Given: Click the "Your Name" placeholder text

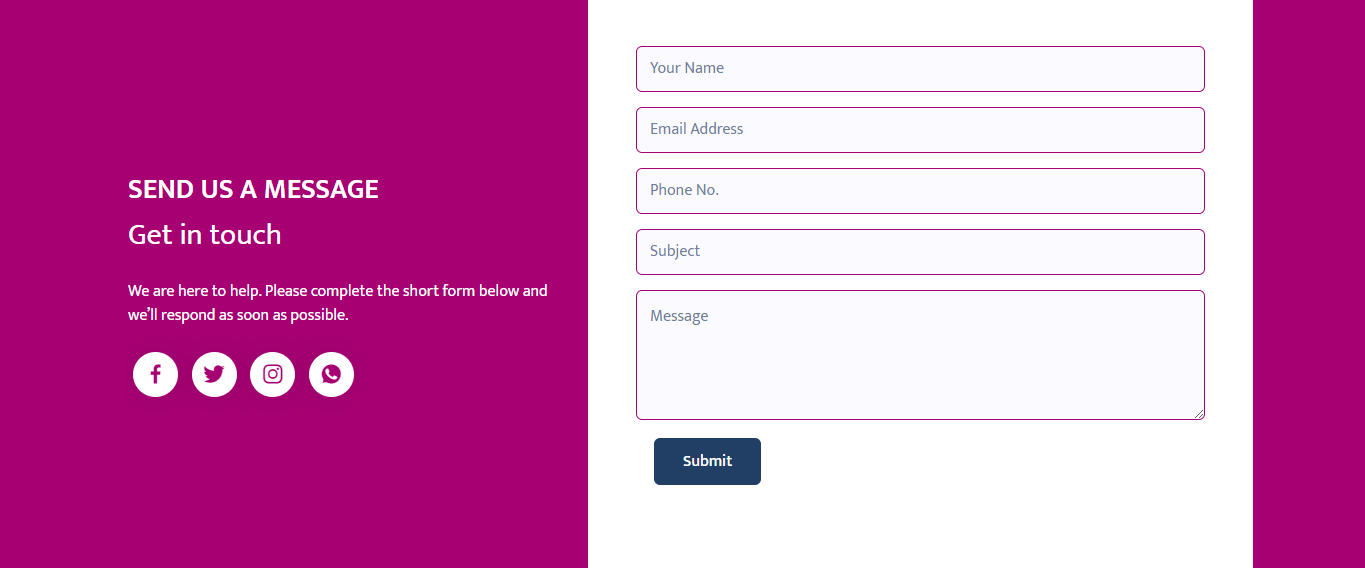Looking at the screenshot, I should 686,68.
